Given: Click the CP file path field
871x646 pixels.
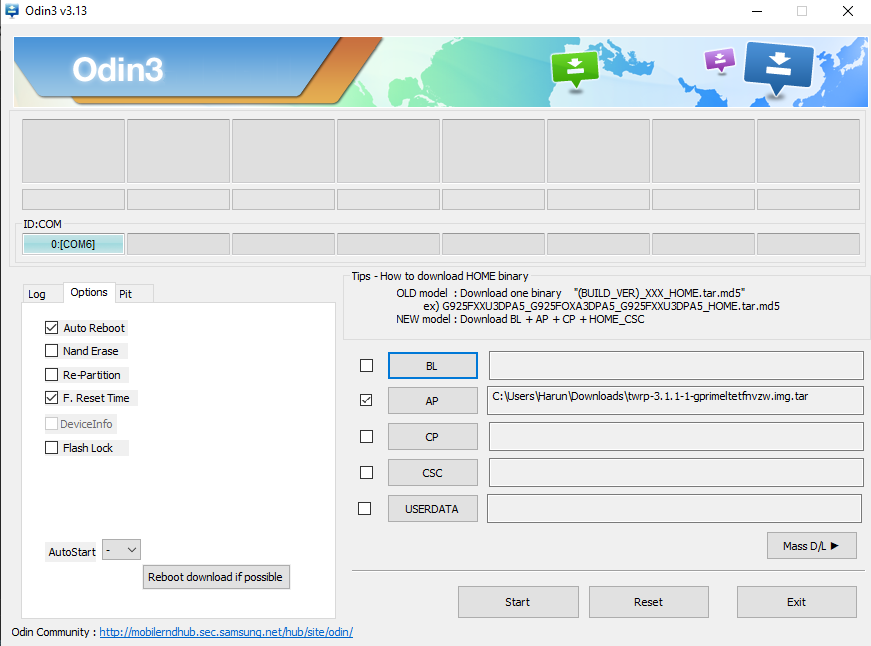Looking at the screenshot, I should pos(676,437).
